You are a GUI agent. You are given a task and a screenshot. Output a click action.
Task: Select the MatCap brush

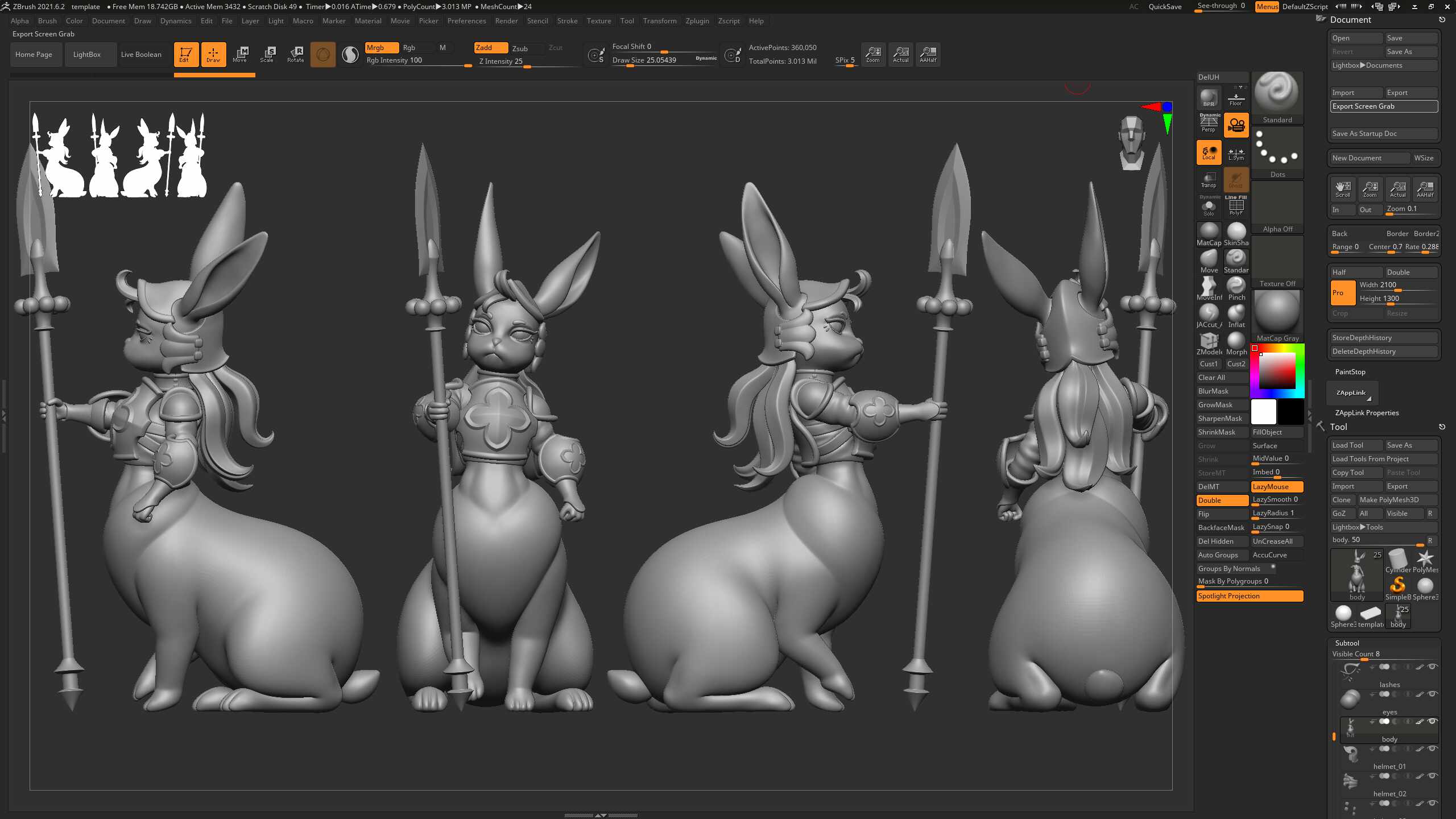(1209, 234)
